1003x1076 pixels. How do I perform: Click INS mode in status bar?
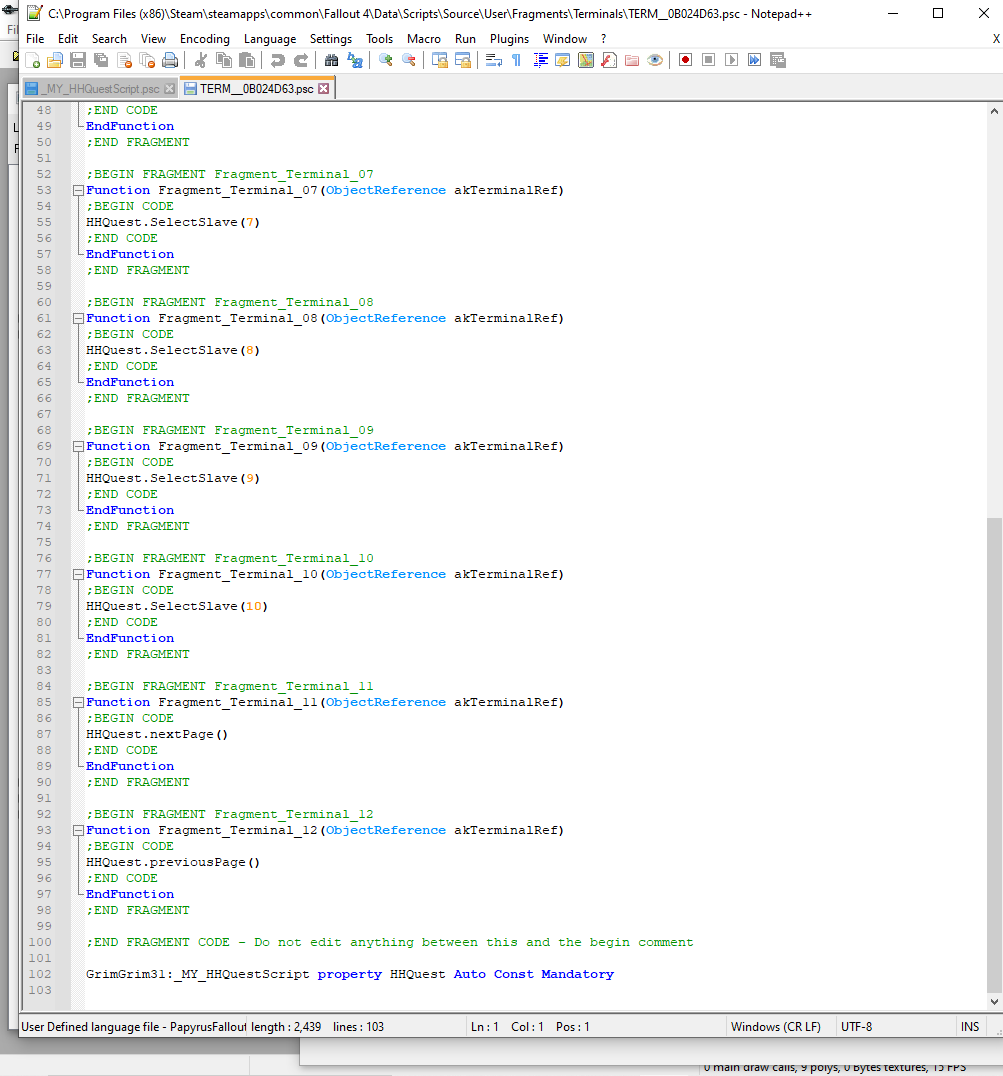pos(969,1027)
